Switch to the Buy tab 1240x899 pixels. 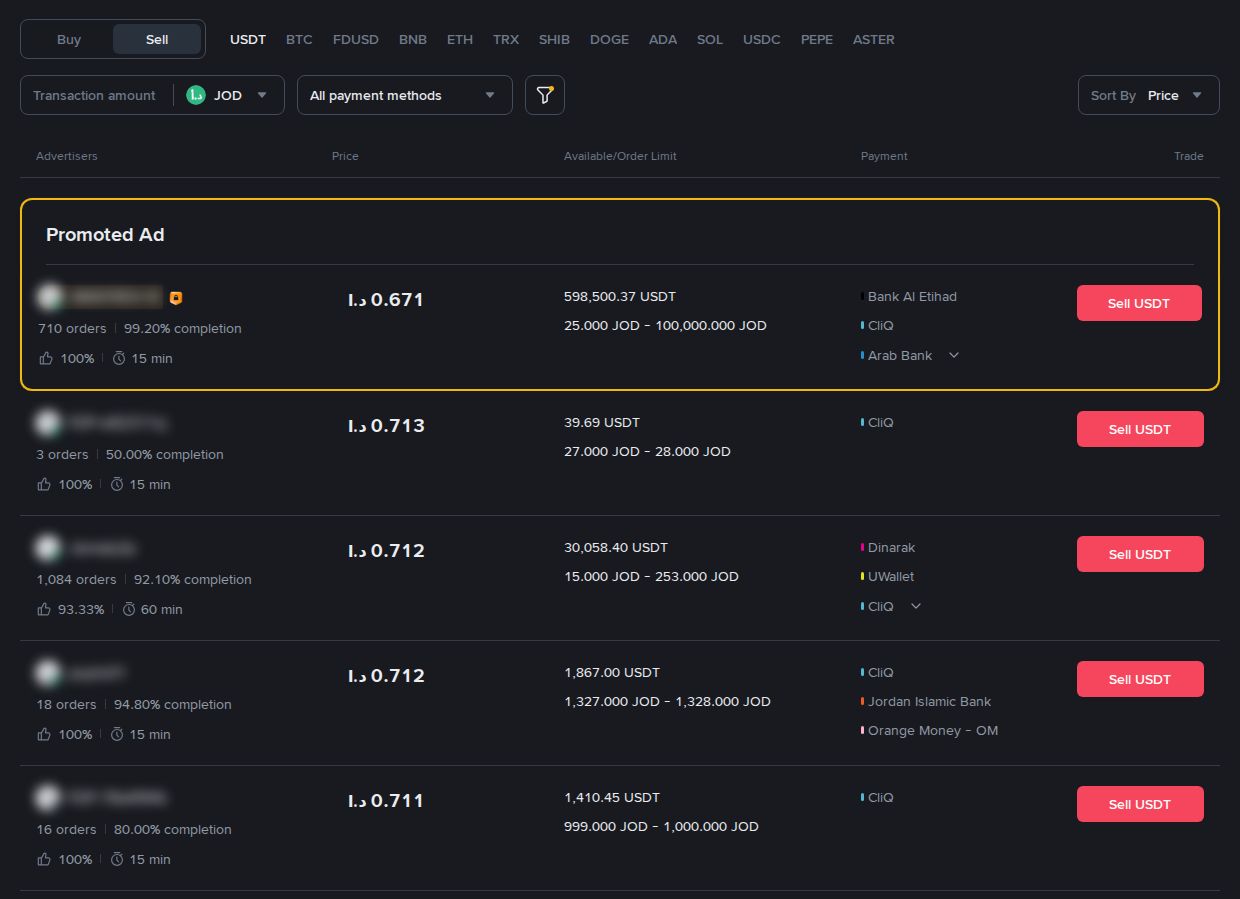coord(69,39)
